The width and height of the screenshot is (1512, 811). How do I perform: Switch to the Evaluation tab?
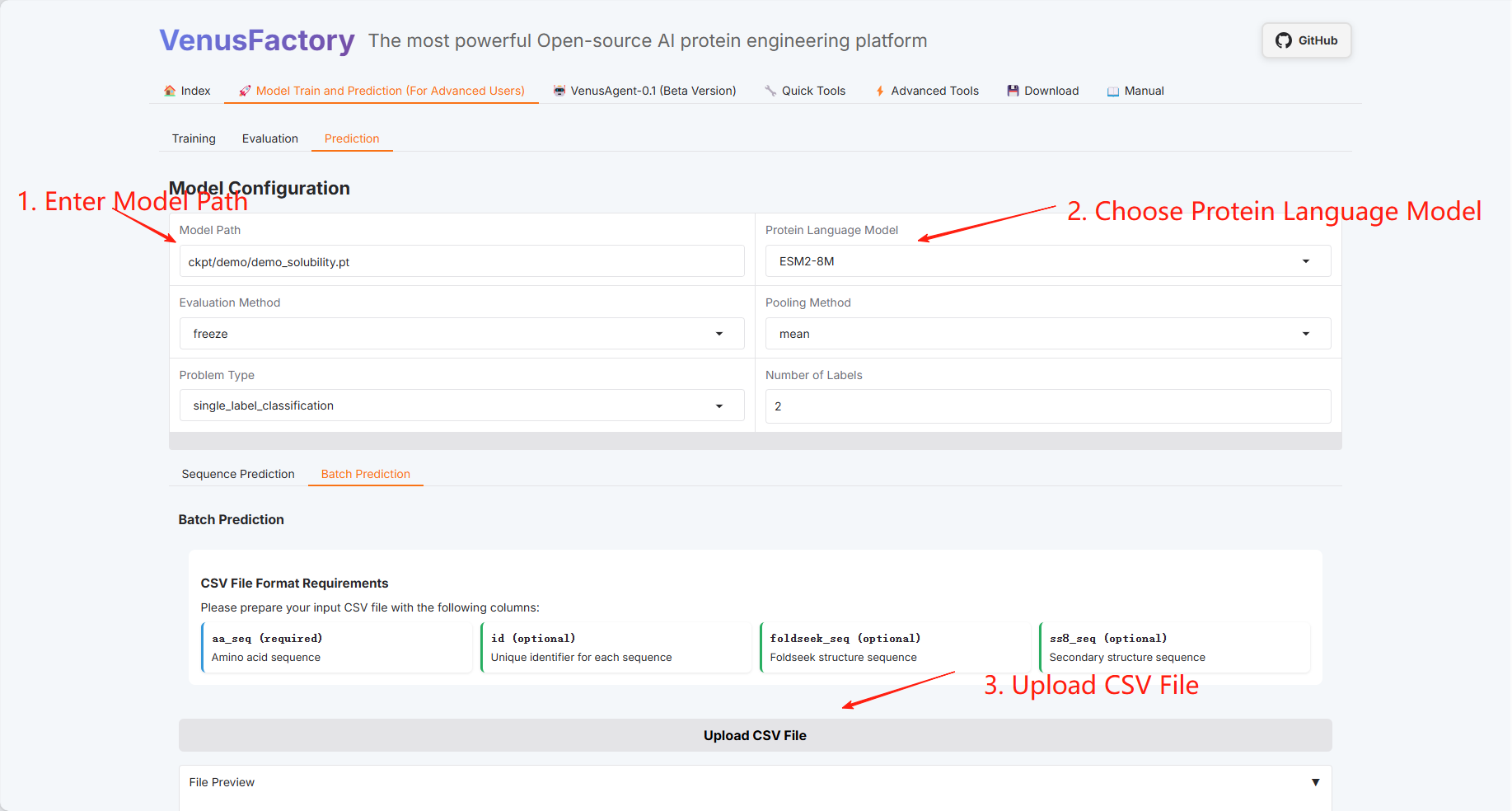(269, 138)
